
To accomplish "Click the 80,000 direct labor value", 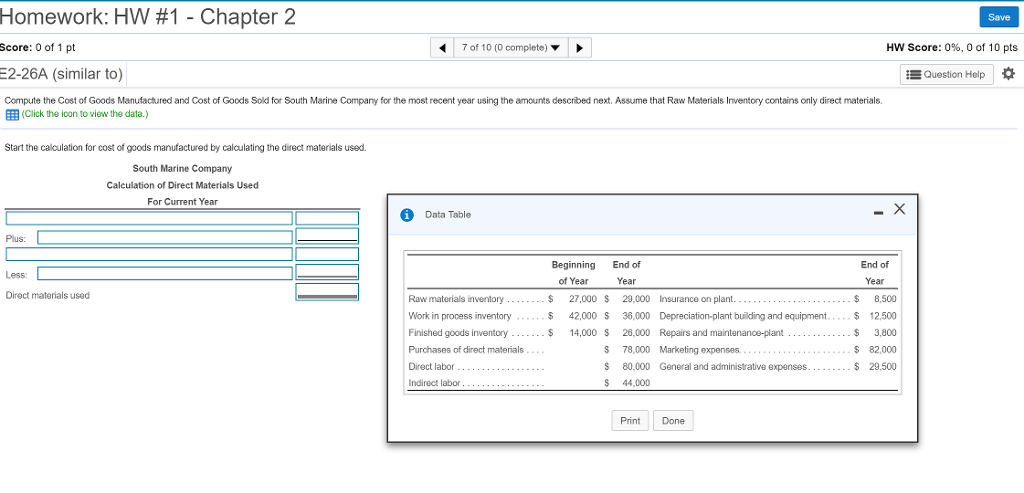I will tap(636, 367).
